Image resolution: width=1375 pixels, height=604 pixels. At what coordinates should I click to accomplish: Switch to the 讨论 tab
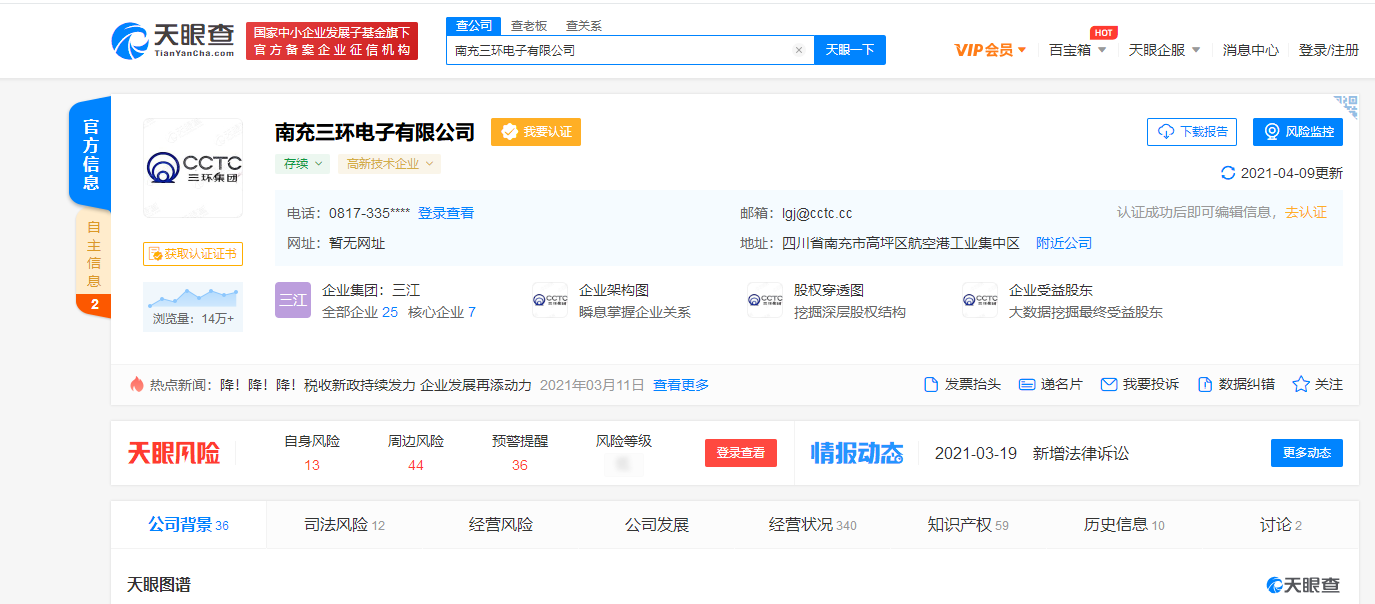(1281, 525)
